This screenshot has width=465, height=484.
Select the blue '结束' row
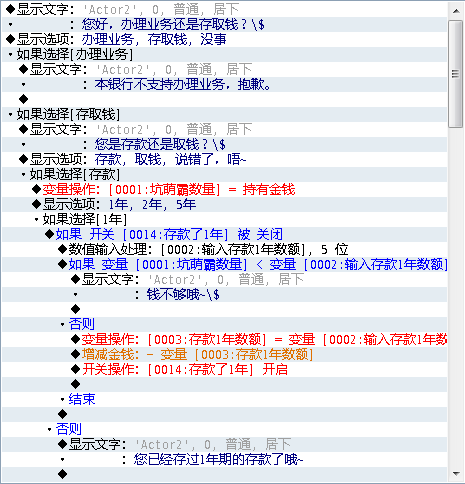pos(224,399)
